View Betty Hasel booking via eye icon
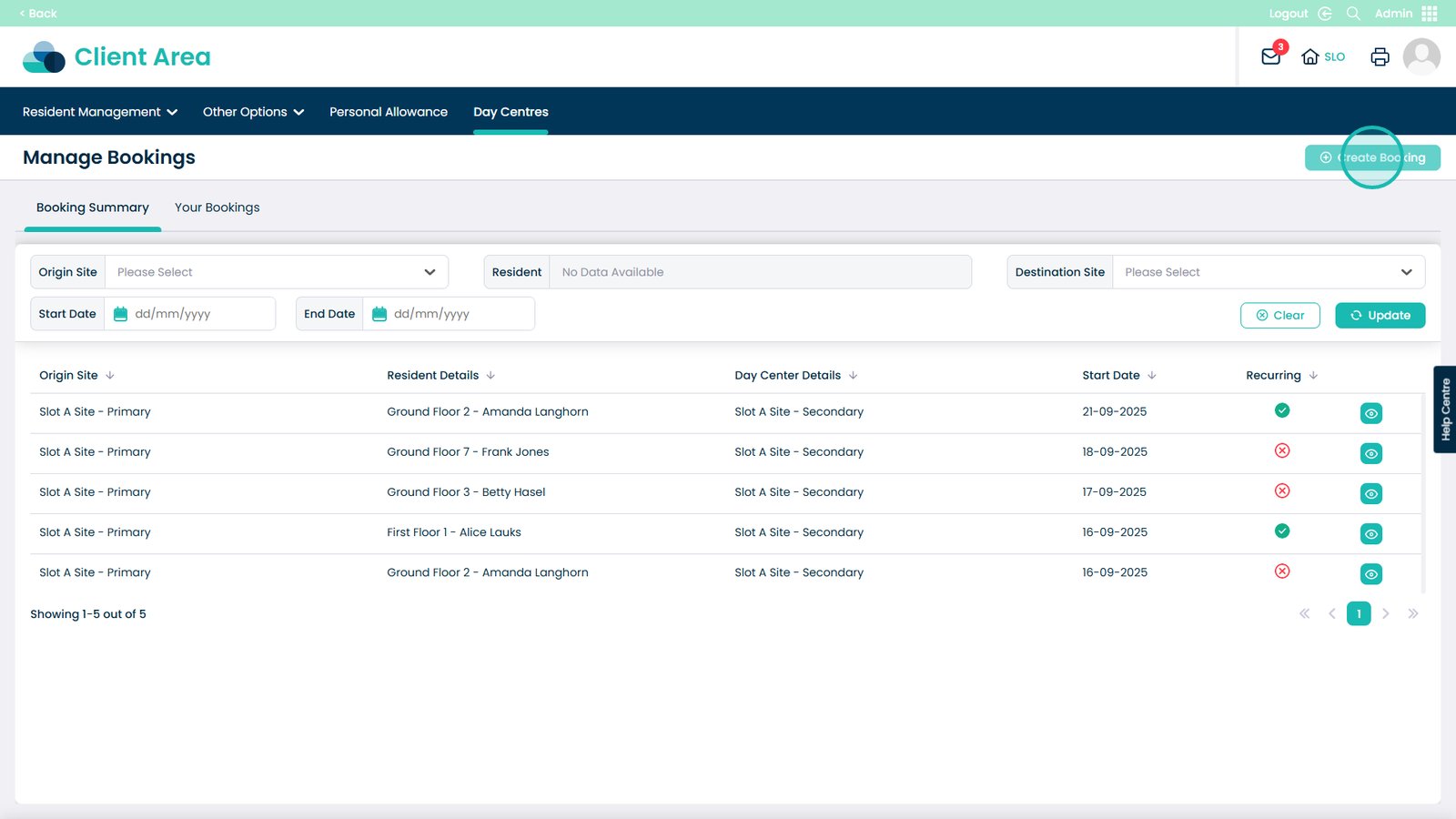Screen dimensions: 1456x819 coord(1370,493)
